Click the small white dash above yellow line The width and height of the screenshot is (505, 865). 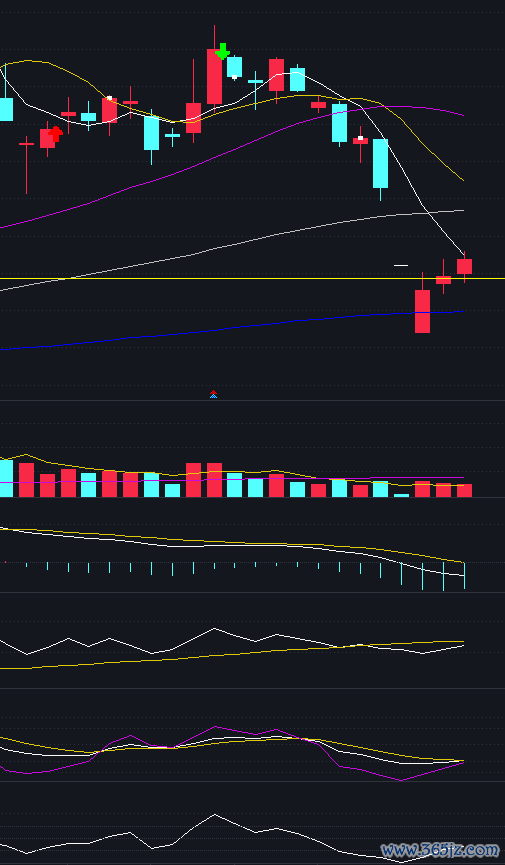(x=401, y=265)
